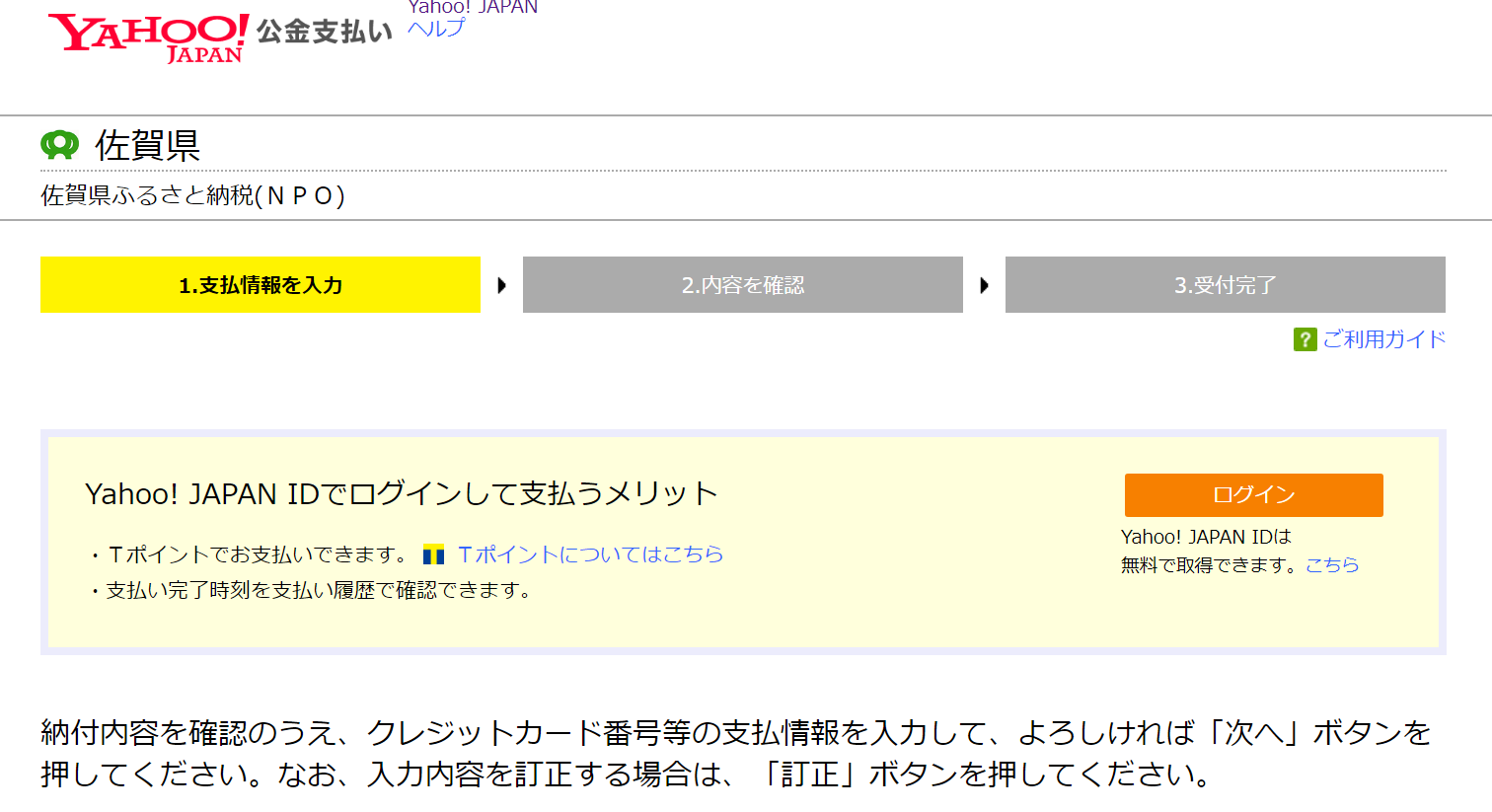Select the 1.支払情報を入力 step
Screen dimensions: 1492x812
261,285
